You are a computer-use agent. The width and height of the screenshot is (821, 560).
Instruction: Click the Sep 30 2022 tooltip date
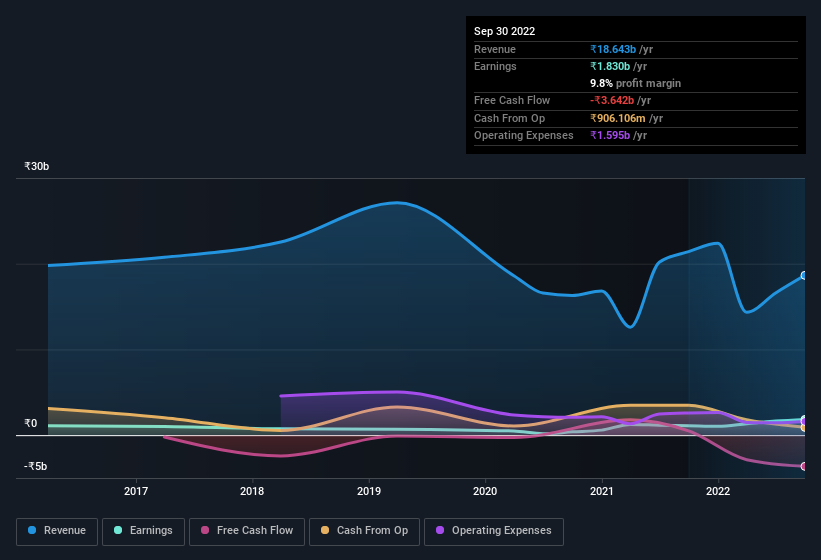(x=504, y=31)
